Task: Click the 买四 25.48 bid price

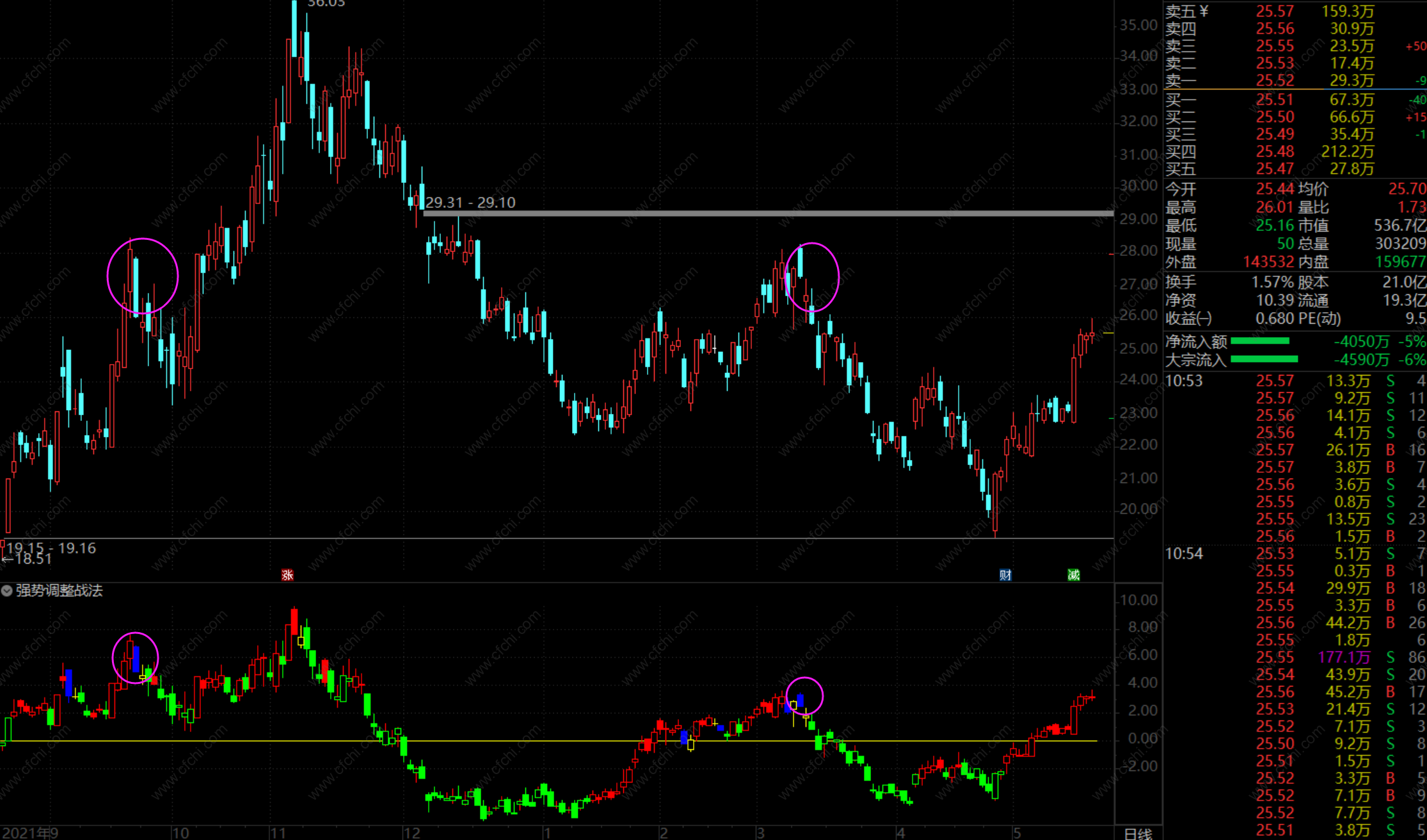Action: [x=1275, y=152]
